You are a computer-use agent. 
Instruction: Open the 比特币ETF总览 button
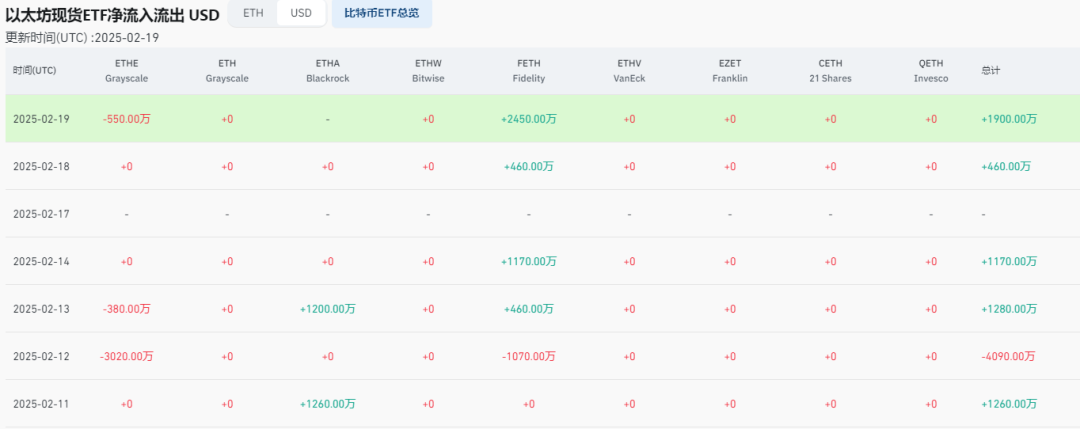[382, 14]
